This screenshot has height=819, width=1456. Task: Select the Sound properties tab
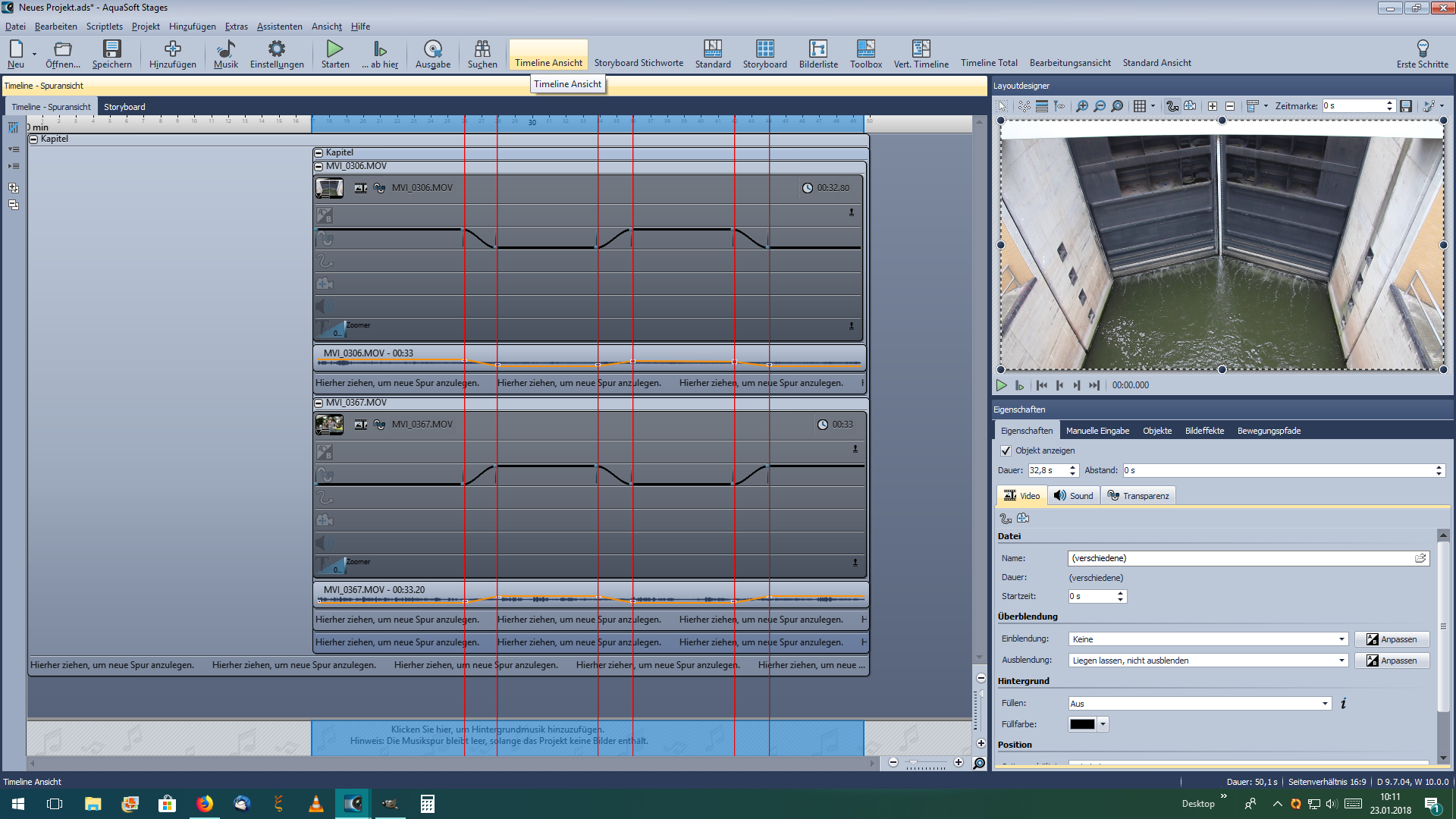coord(1074,496)
